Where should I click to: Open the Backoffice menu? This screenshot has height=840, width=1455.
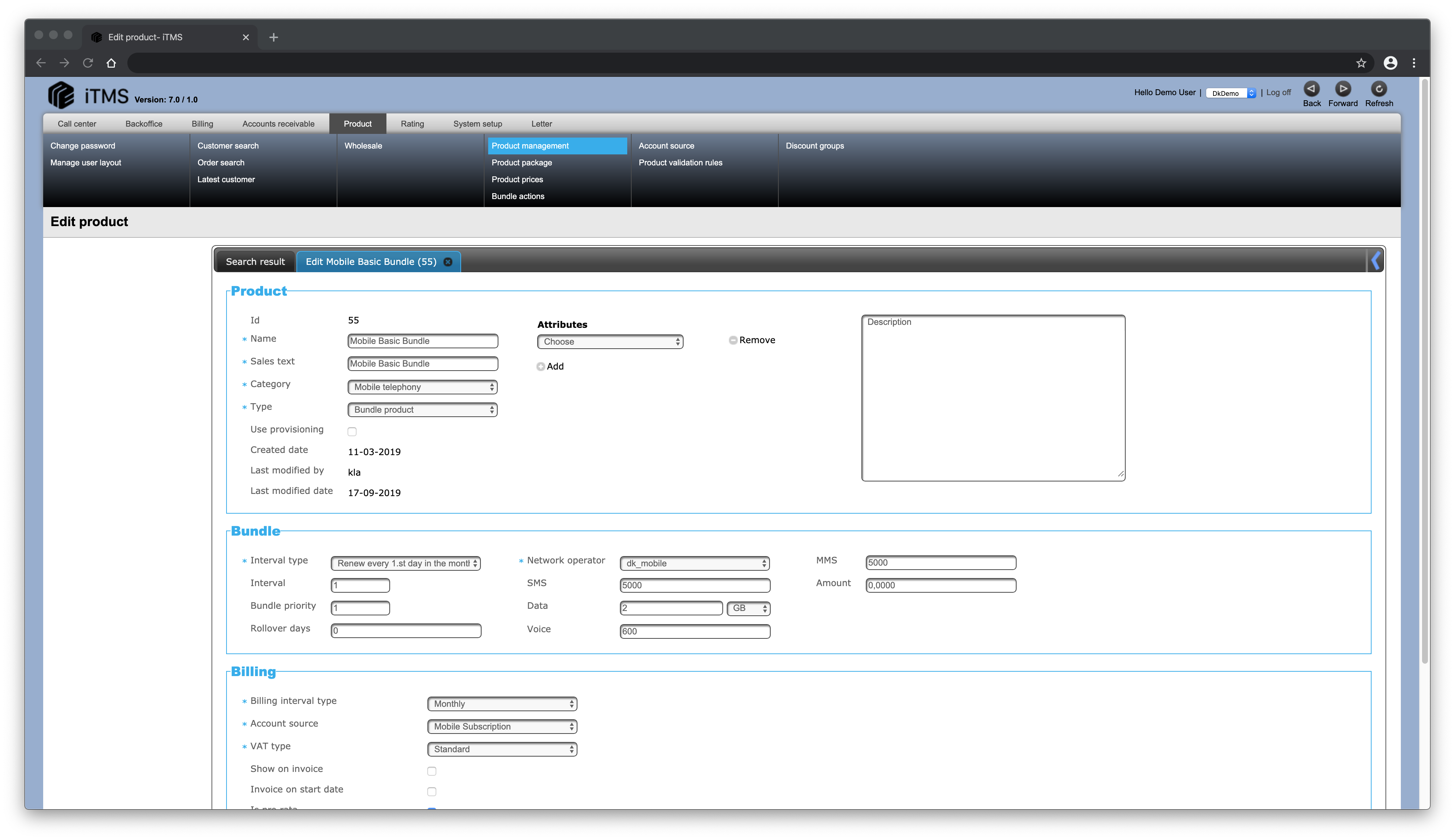coord(144,124)
